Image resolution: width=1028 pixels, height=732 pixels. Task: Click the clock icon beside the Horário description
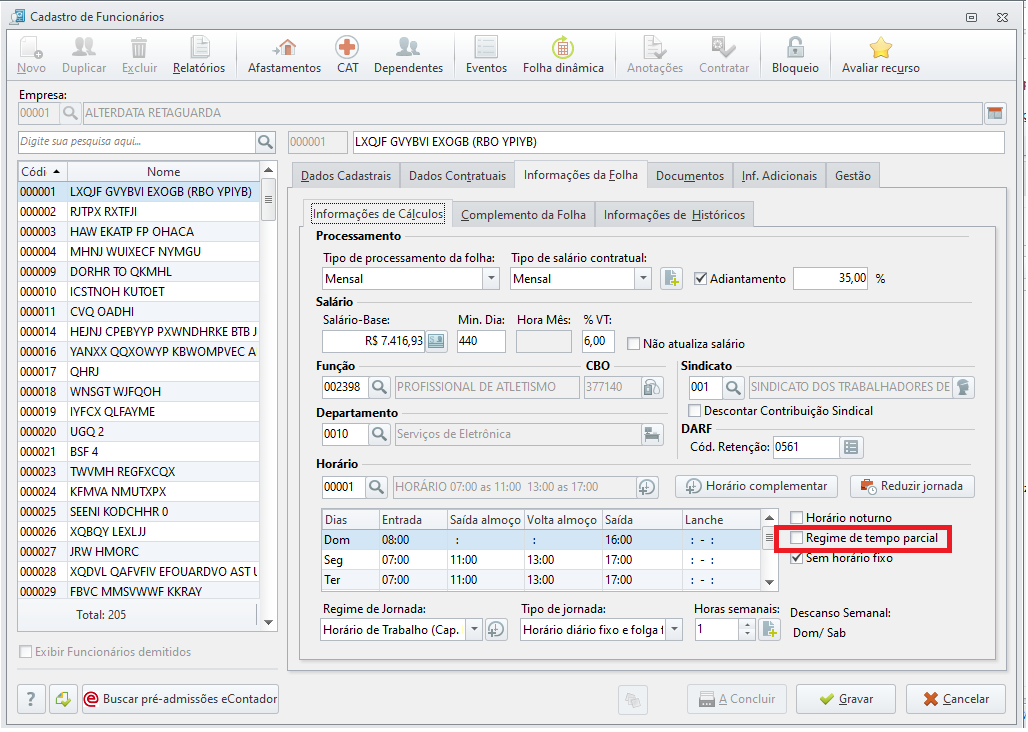coord(646,487)
